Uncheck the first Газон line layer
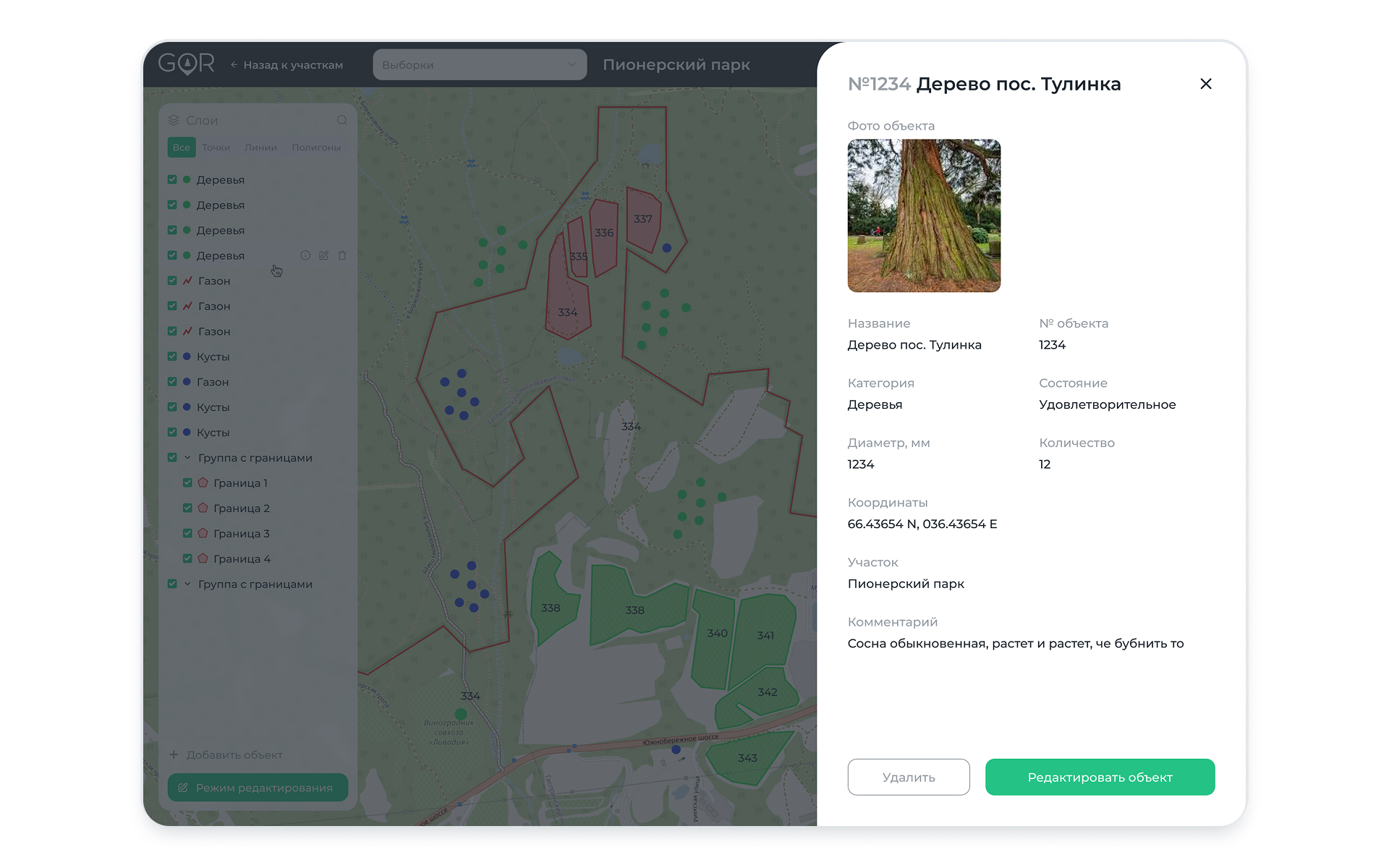Screen dimensions: 1389x868 (x=172, y=281)
